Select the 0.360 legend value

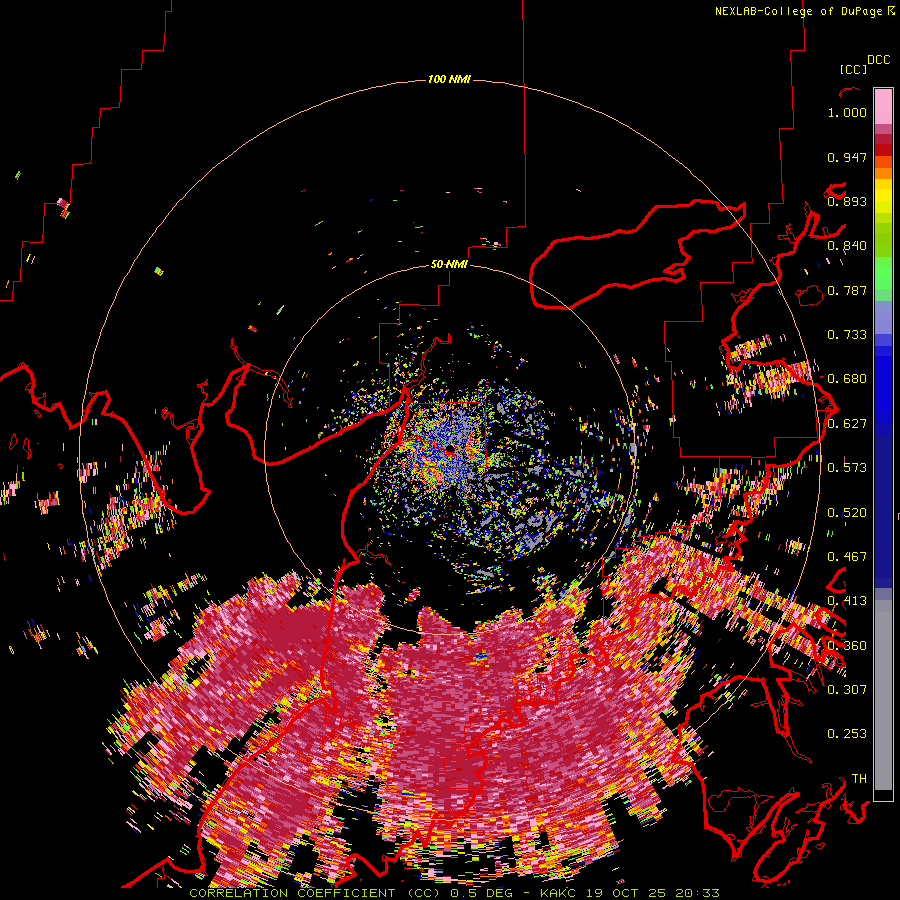tap(847, 645)
